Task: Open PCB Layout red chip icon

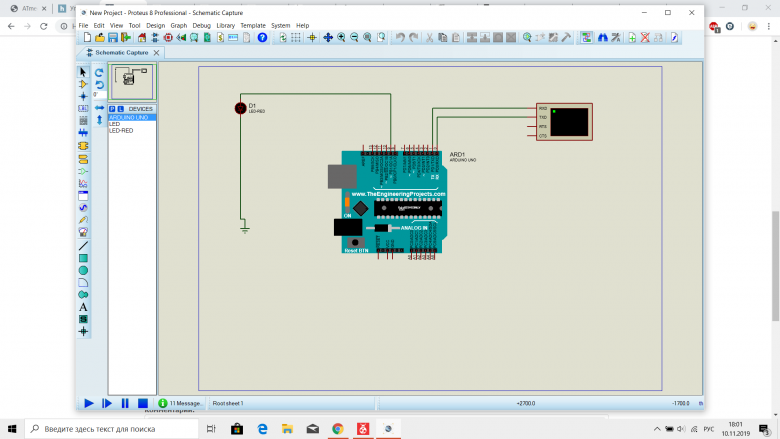Action: click(168, 38)
